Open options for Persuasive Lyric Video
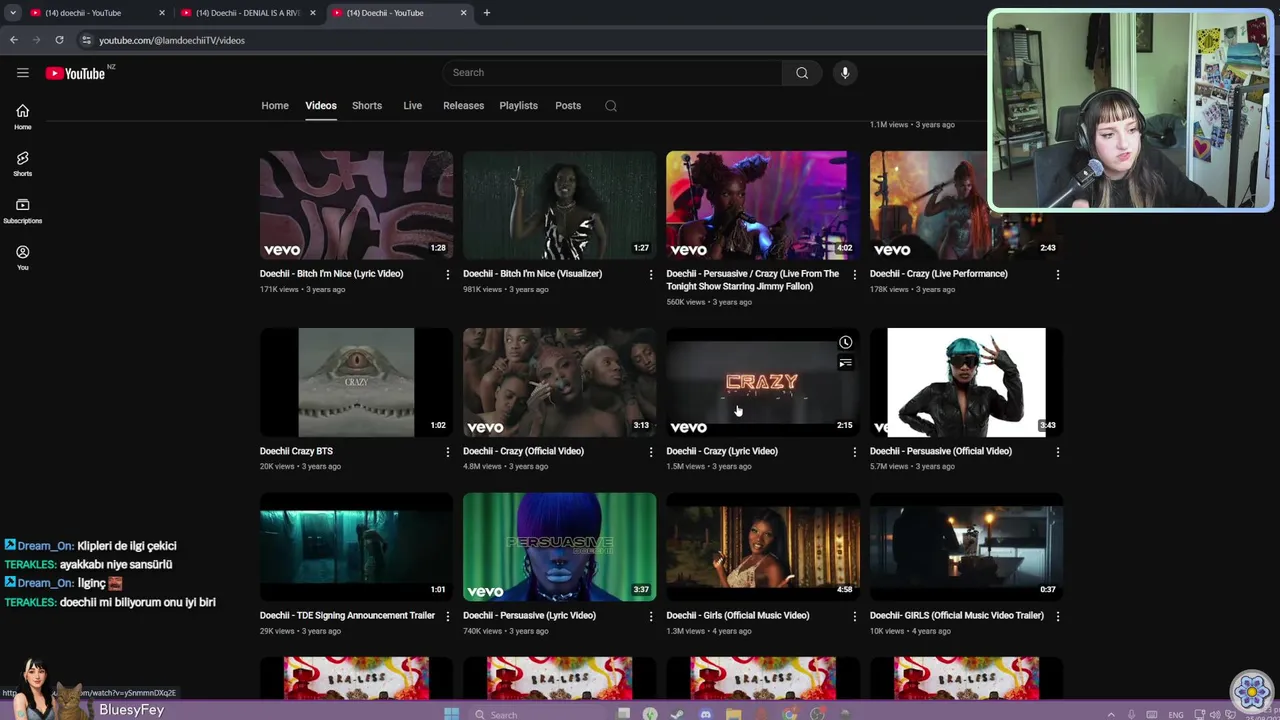Screen dimensions: 1280x720 (651, 616)
